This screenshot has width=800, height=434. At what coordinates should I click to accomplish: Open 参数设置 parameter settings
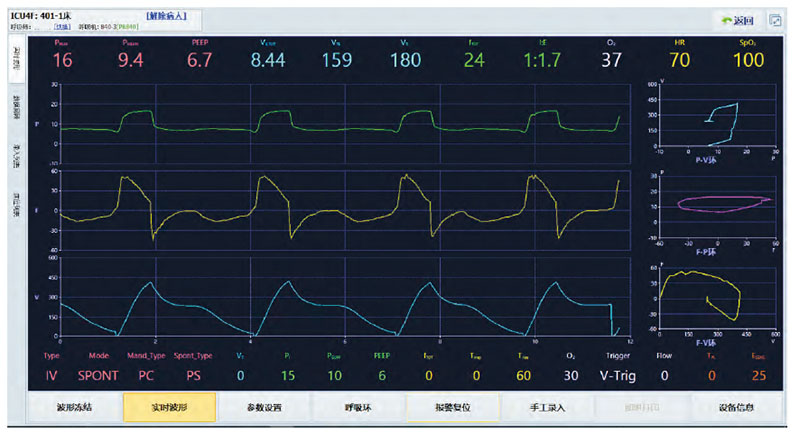coord(264,407)
